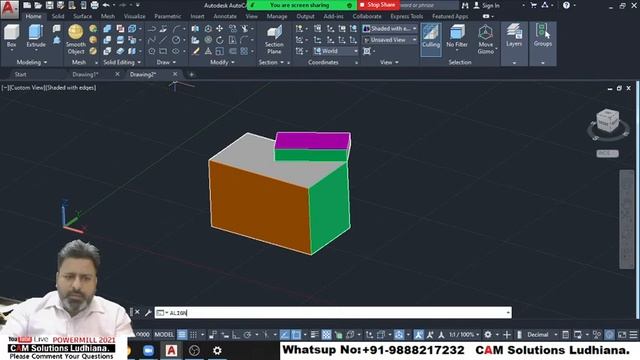Toggle grid display in status bar

[182, 335]
